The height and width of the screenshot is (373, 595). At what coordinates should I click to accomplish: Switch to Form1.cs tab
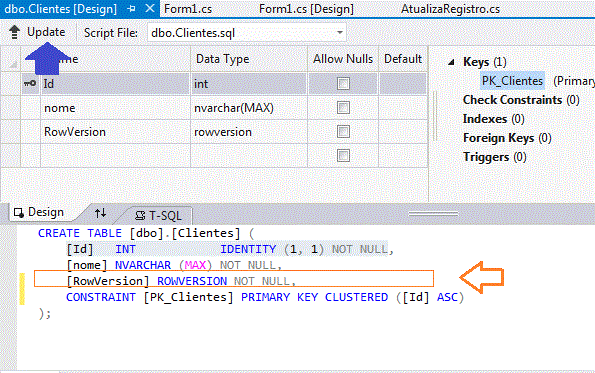[188, 9]
